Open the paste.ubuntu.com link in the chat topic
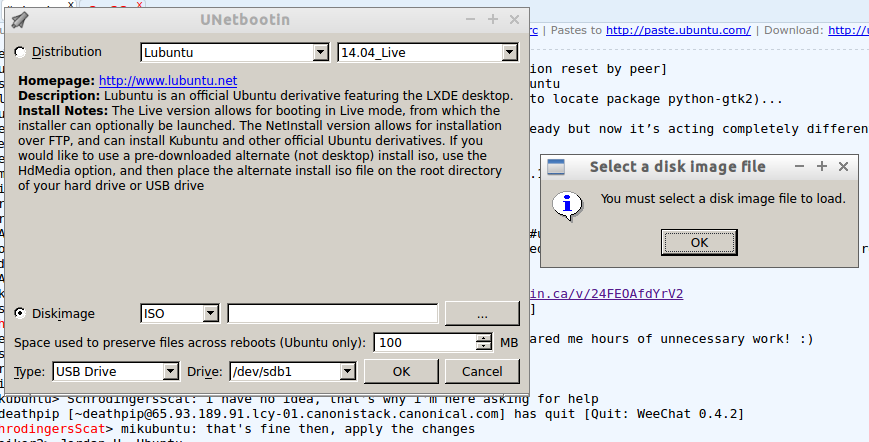Screen dimensions: 869x442 [x=678, y=30]
